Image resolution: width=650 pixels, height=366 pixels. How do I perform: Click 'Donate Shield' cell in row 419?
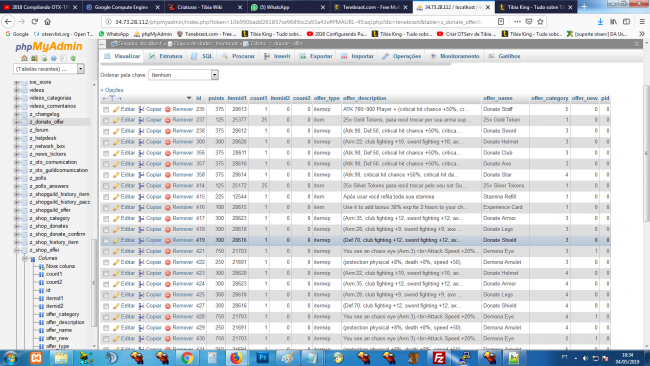[x=500, y=240]
